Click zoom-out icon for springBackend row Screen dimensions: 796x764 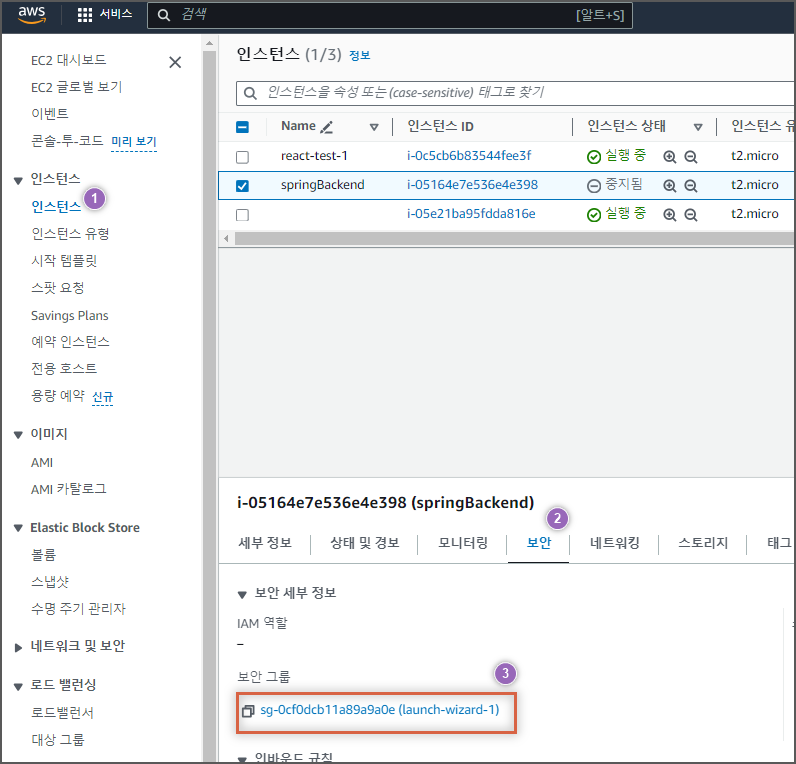[x=690, y=186]
